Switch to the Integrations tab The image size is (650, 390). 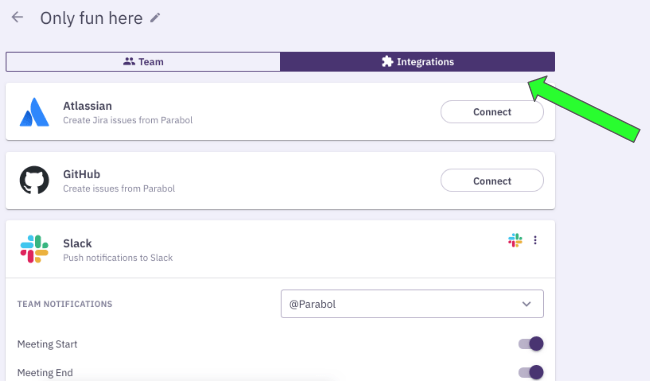pos(417,62)
